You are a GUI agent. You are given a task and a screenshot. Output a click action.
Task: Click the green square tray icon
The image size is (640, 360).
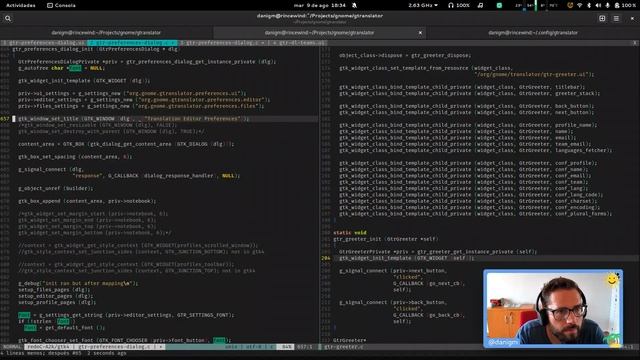(499, 5)
